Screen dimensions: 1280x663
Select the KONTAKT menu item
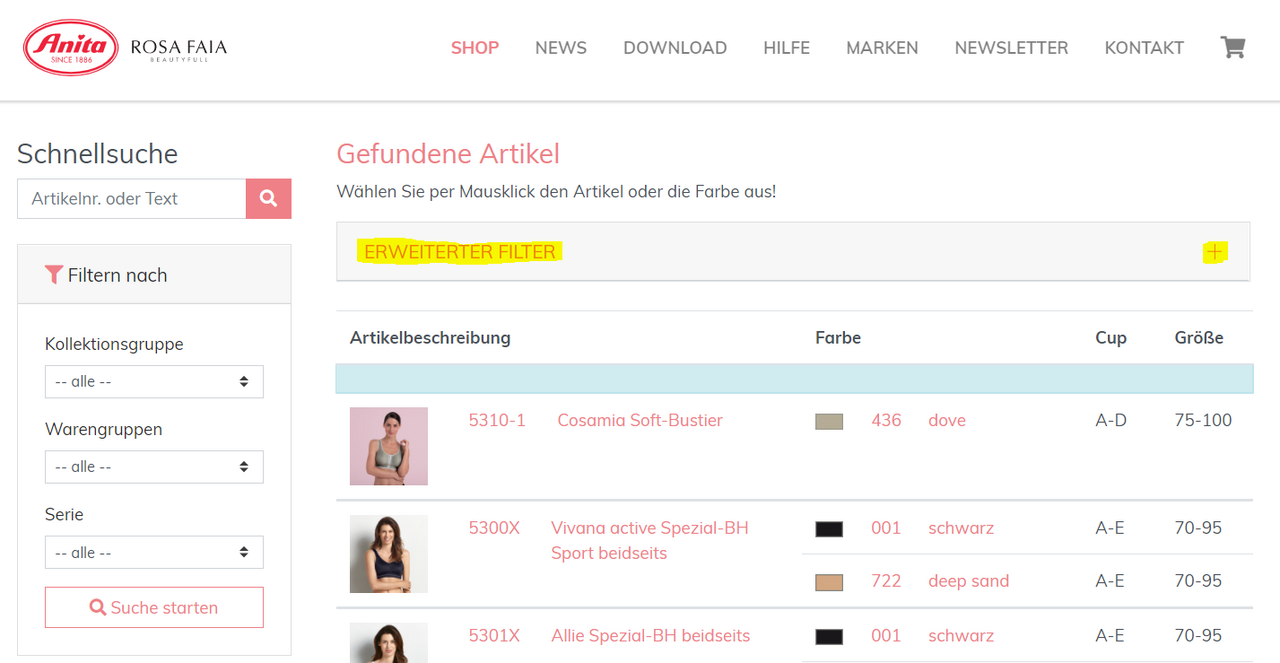(x=1144, y=48)
